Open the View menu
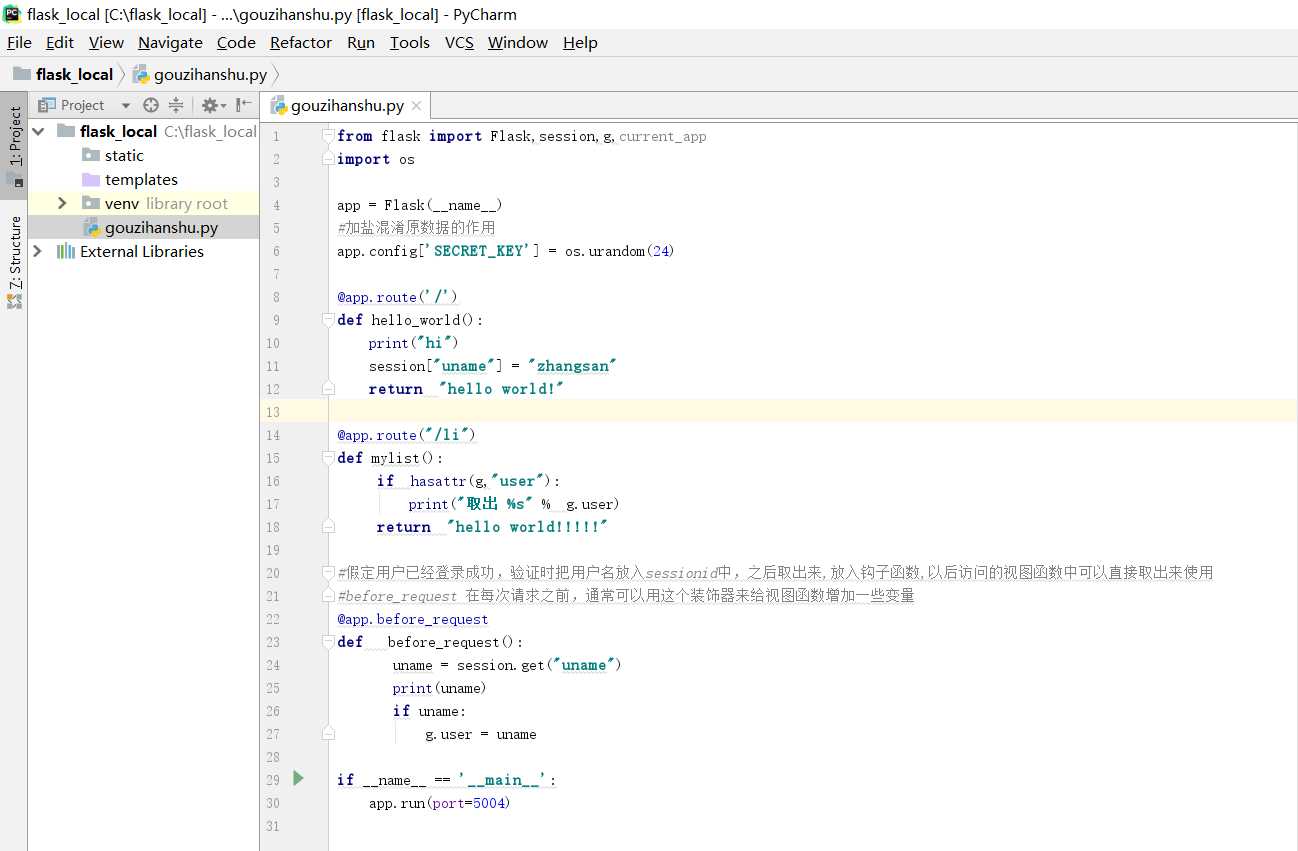 [x=106, y=42]
